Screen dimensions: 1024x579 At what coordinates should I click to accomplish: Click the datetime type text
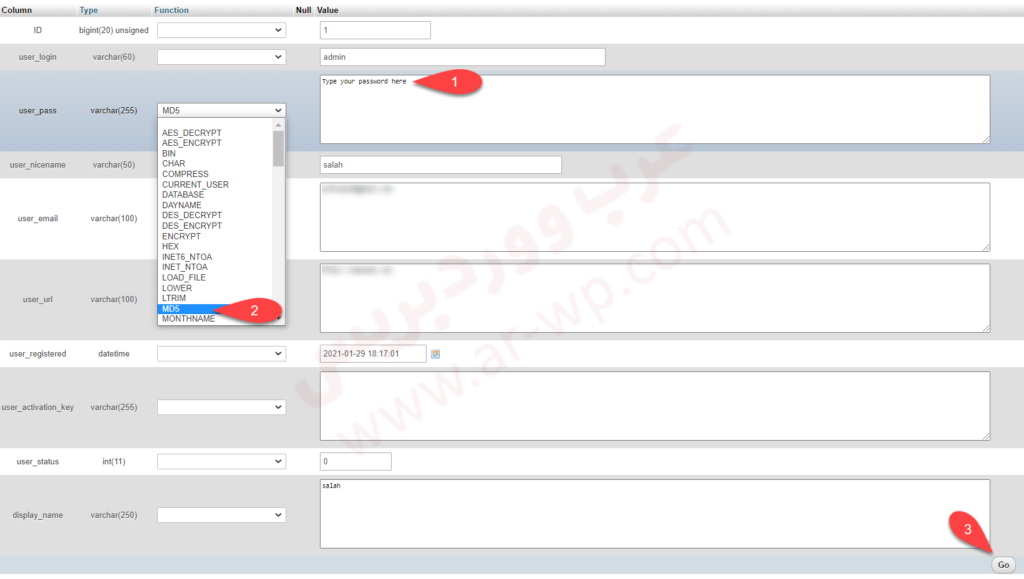[x=114, y=354]
